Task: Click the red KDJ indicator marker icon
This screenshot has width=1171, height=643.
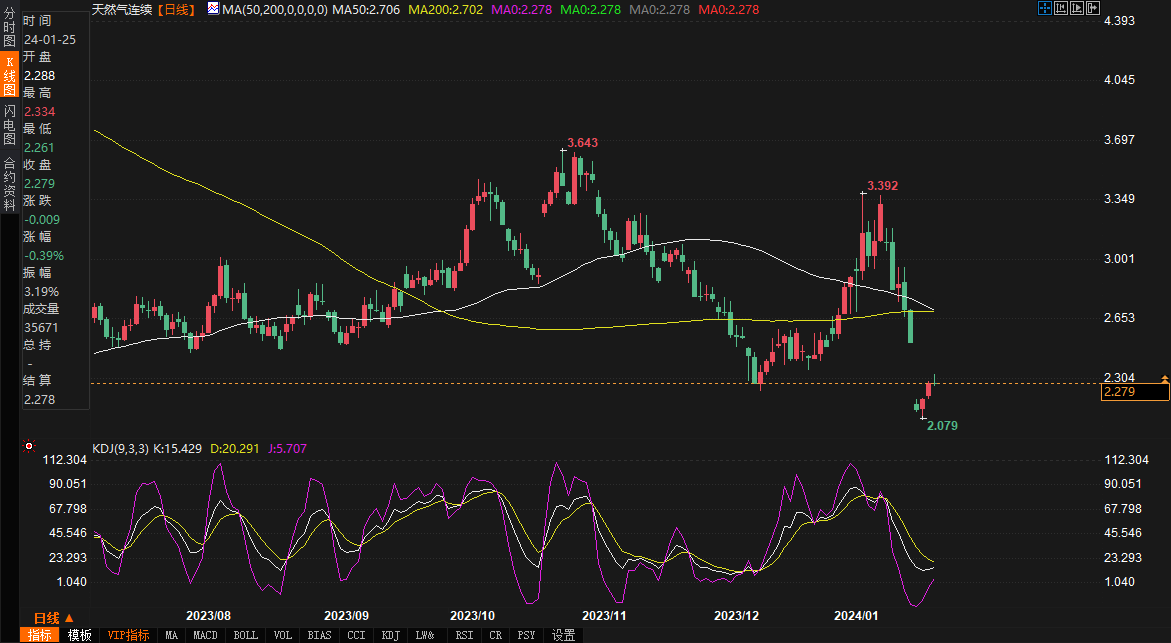Action: (x=29, y=447)
